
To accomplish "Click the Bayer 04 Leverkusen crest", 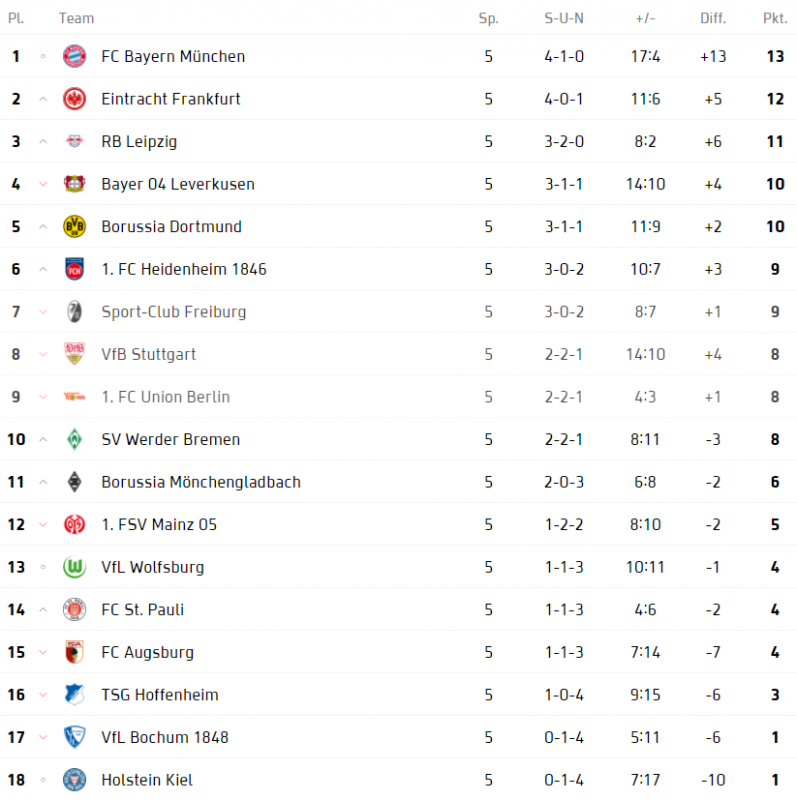I will tap(74, 184).
